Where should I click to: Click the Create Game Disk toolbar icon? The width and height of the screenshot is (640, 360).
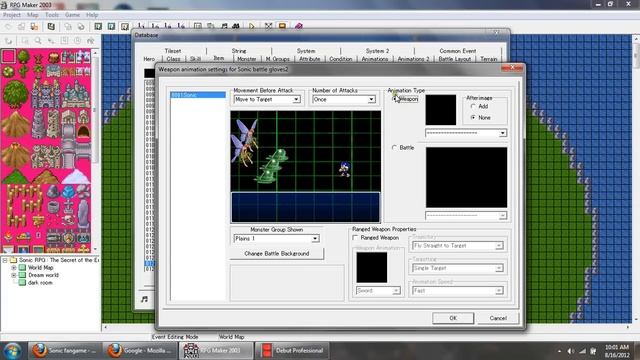[x=51, y=27]
